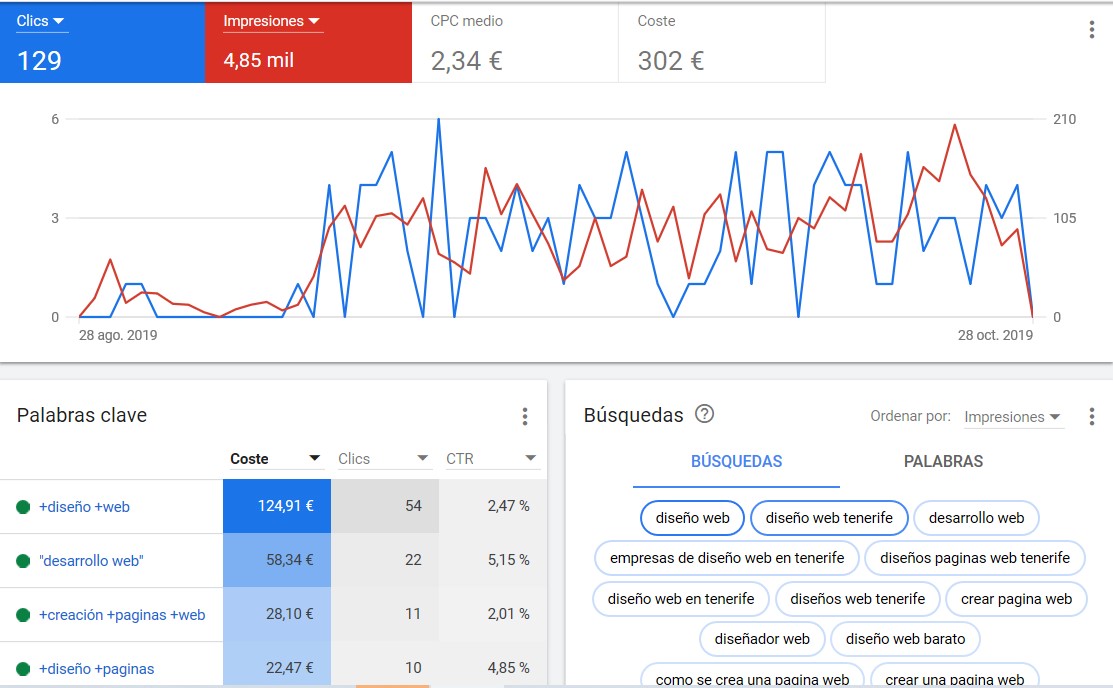Image resolution: width=1113 pixels, height=688 pixels.
Task: Click green status dot for +diseño +paginas
Action: (23, 669)
